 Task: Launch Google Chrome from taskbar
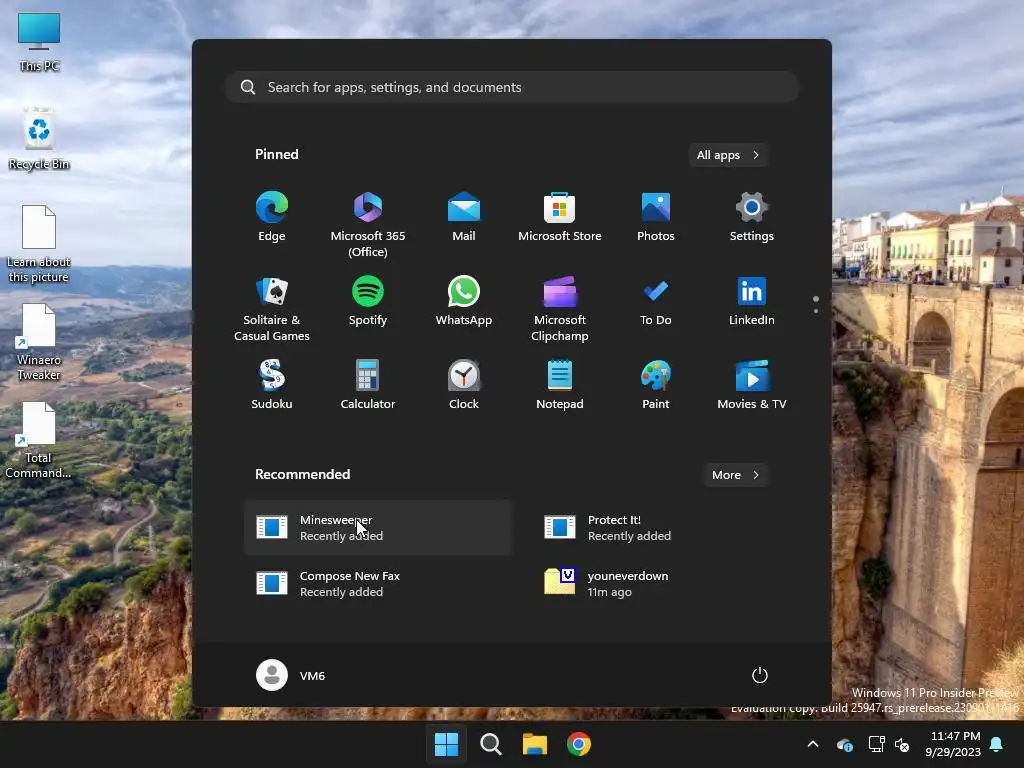click(x=579, y=744)
